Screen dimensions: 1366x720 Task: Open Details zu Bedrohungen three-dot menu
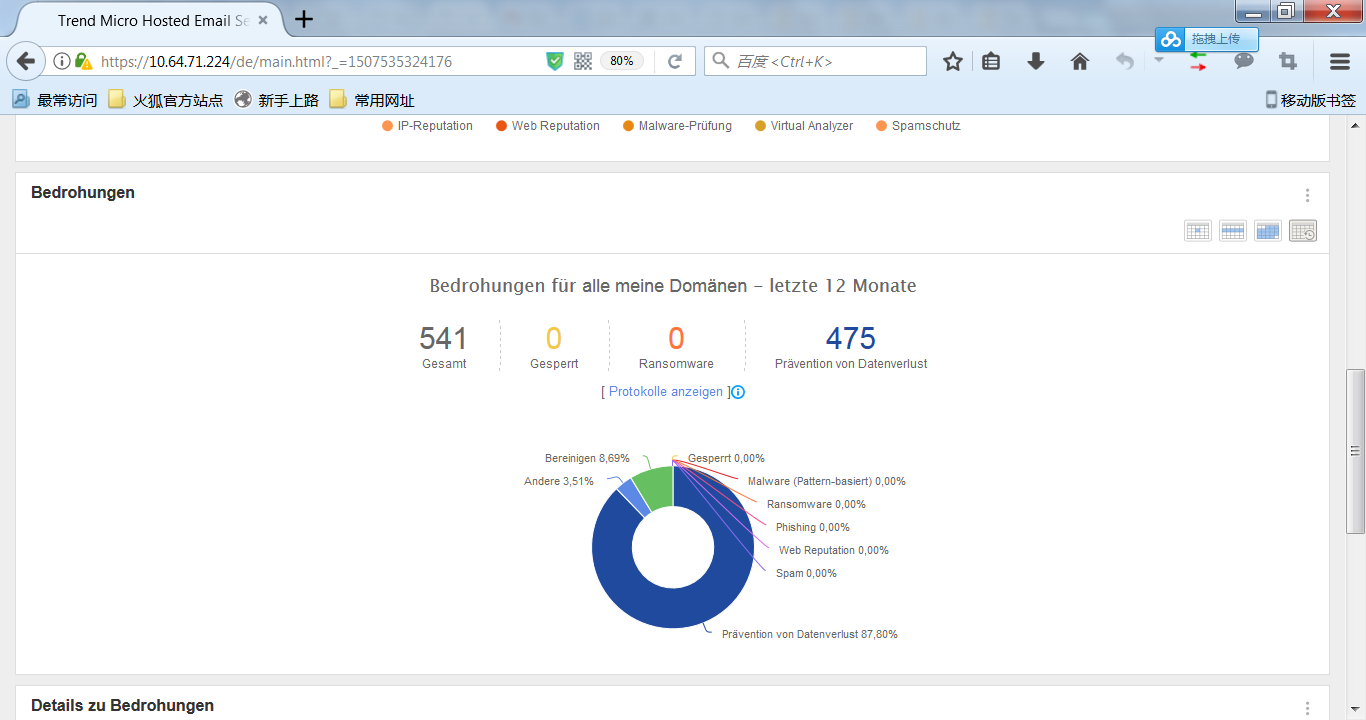pos(1306,708)
